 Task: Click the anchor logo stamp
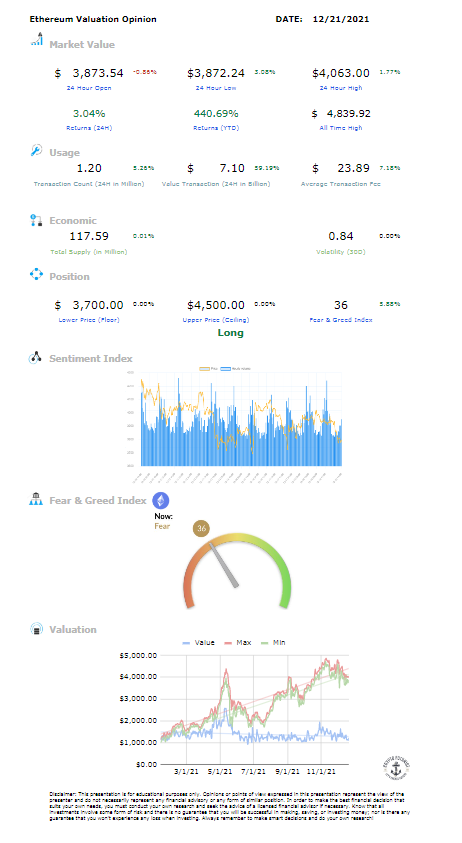[397, 768]
